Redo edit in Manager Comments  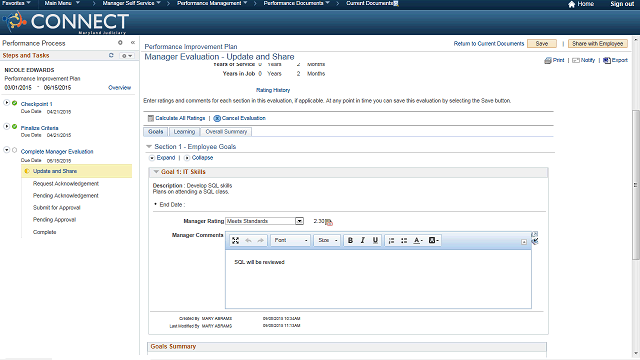point(260,240)
